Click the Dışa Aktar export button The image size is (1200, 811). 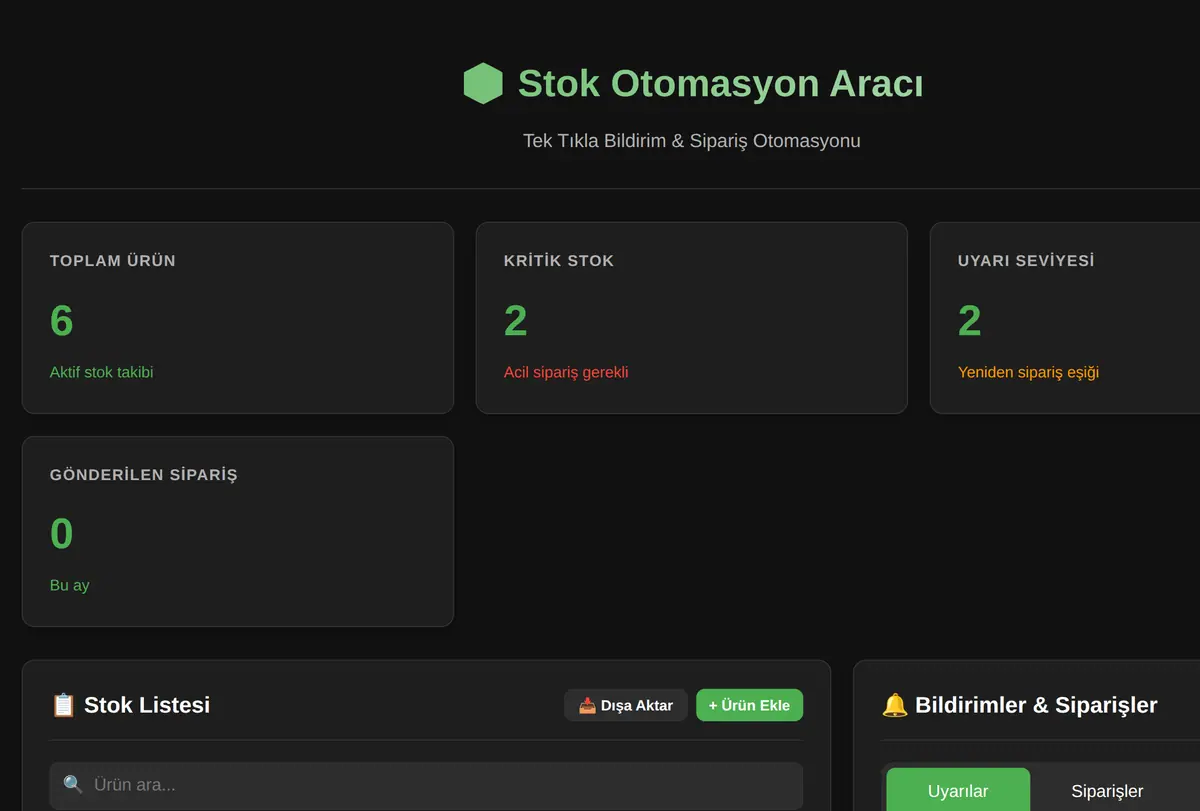coord(626,705)
